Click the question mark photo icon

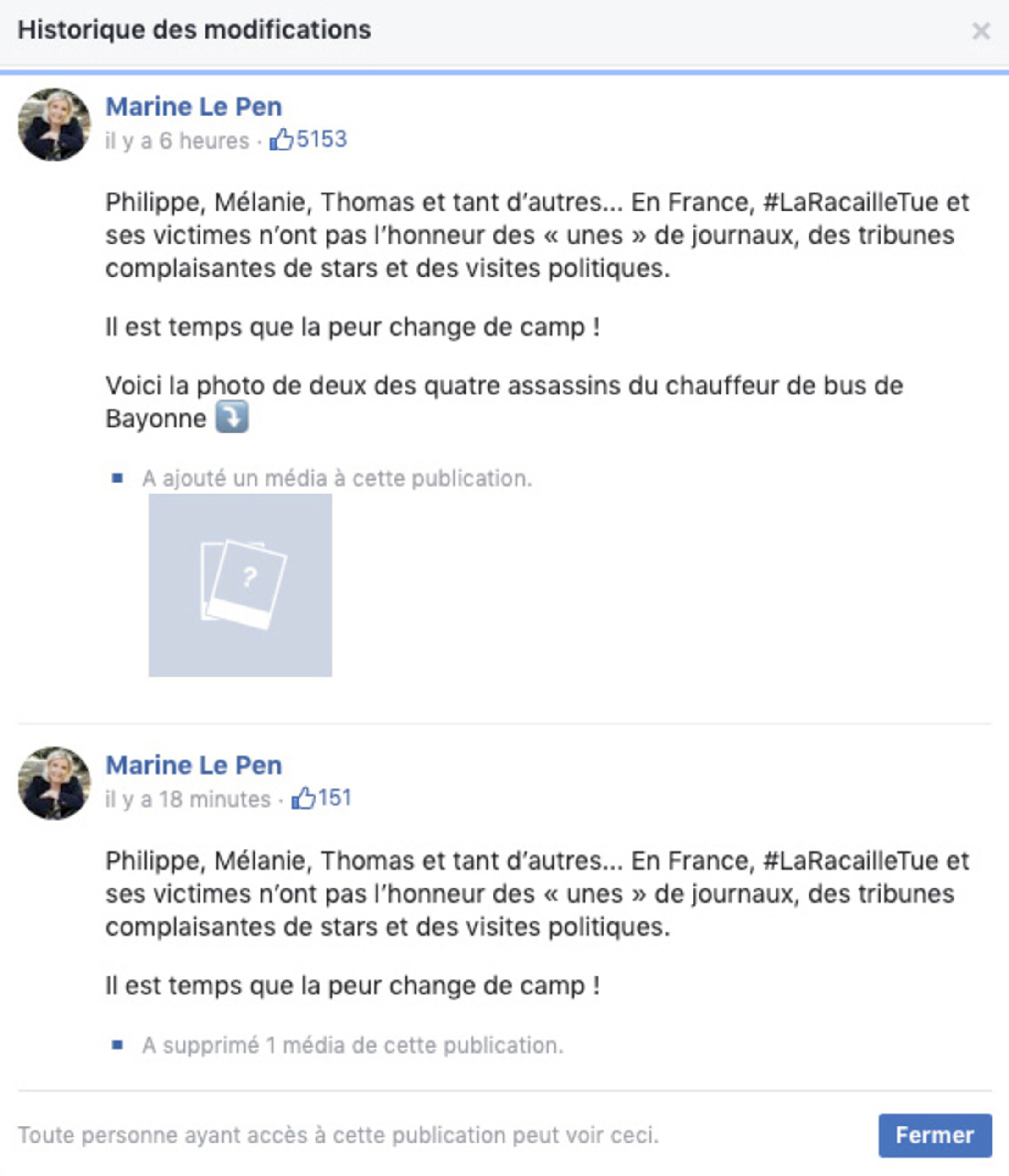244,585
